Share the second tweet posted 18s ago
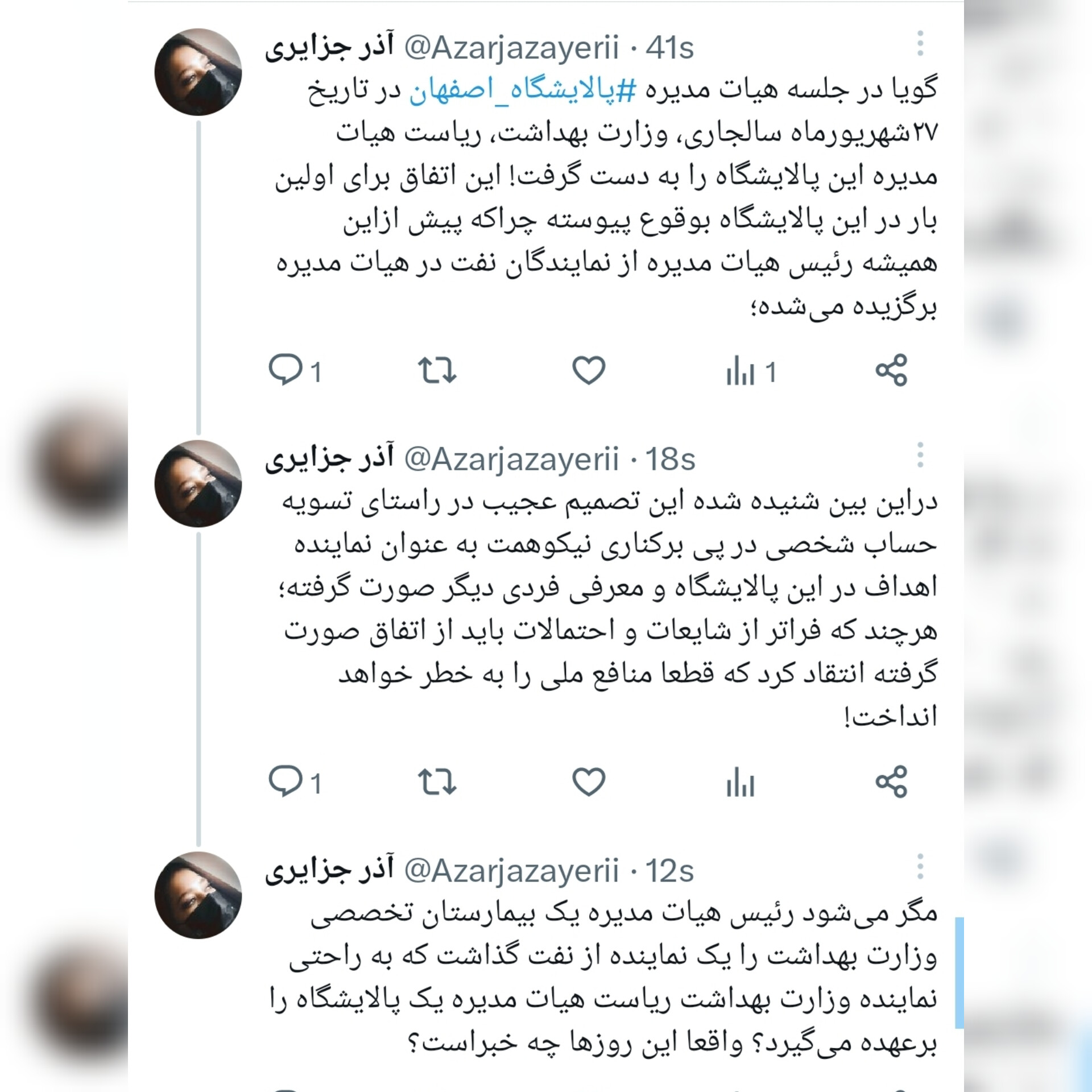The image size is (1092, 1092). click(x=891, y=781)
